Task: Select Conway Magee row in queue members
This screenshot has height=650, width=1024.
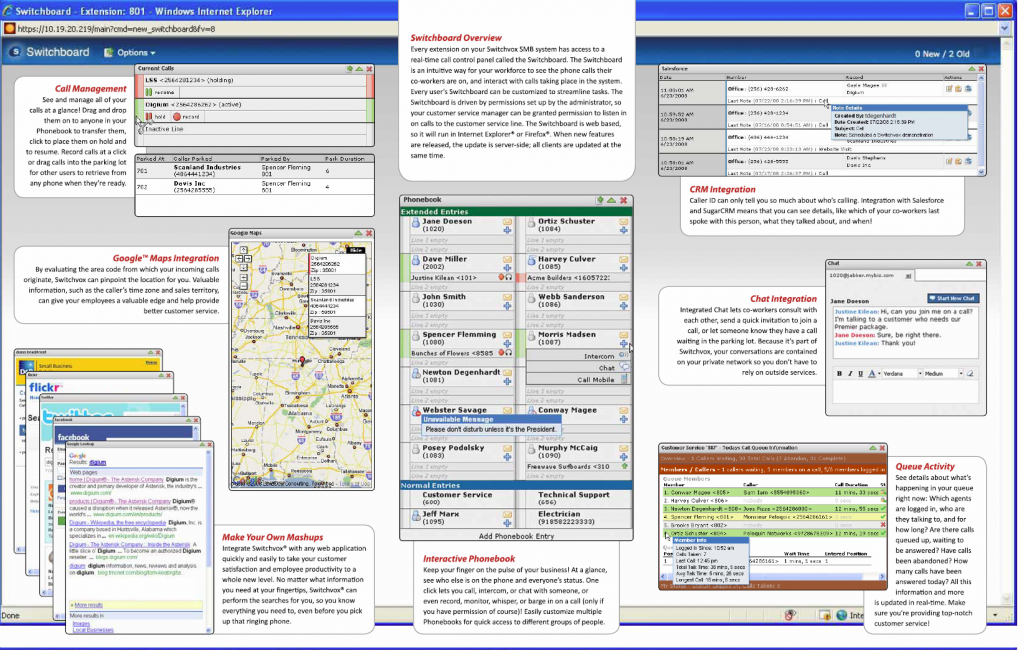Action: pyautogui.click(x=773, y=493)
